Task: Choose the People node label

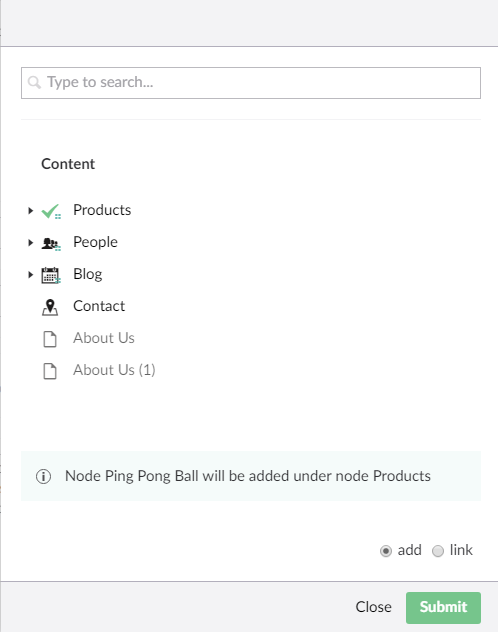Action: 95,242
